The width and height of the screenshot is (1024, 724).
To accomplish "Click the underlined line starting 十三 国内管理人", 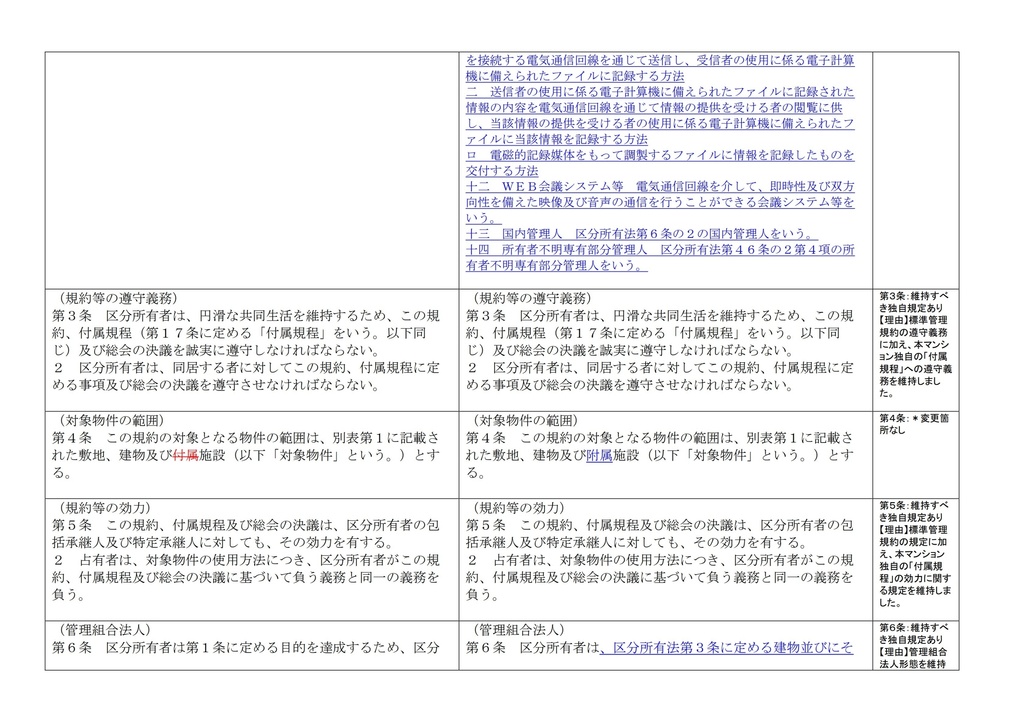I will (641, 234).
